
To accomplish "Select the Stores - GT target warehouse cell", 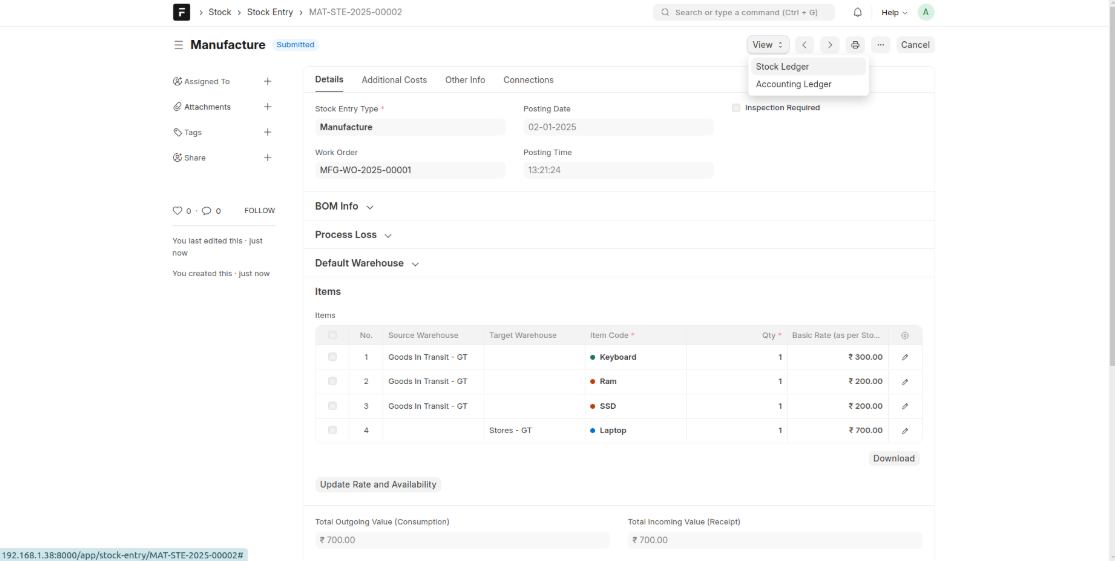I will tap(535, 431).
